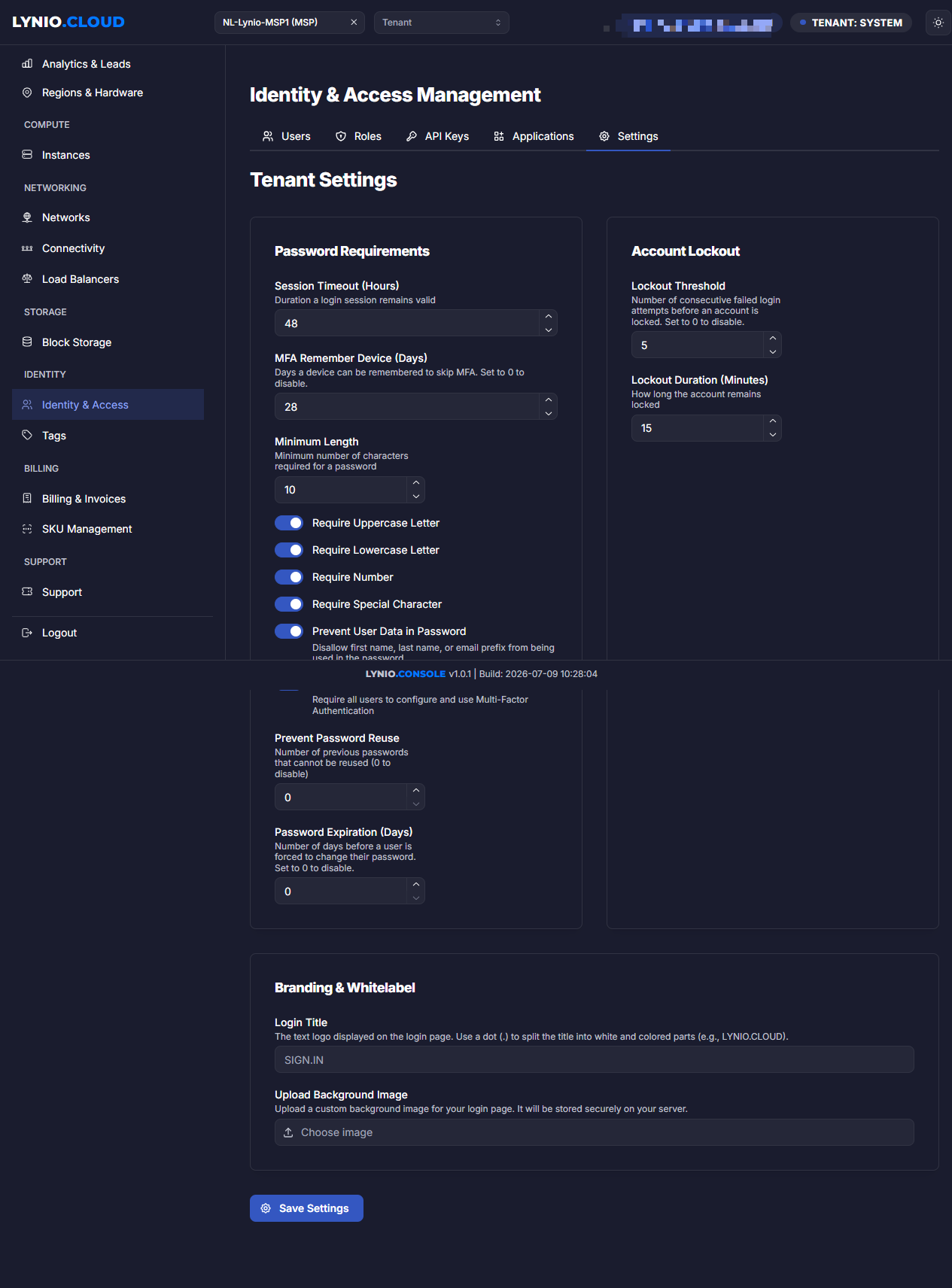Open the API Keys tab

438,136
